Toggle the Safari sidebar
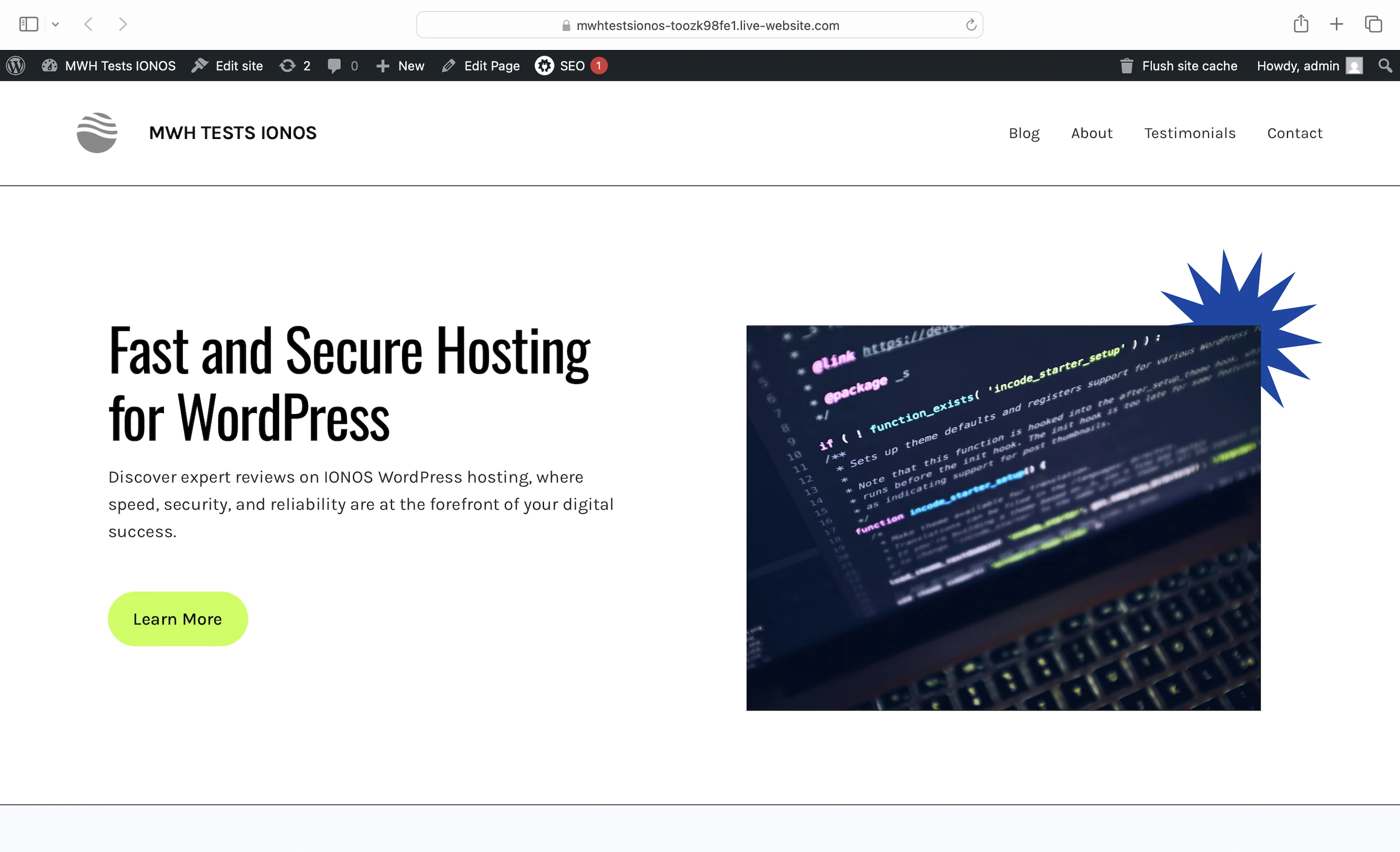Viewport: 1400px width, 852px height. click(x=28, y=24)
